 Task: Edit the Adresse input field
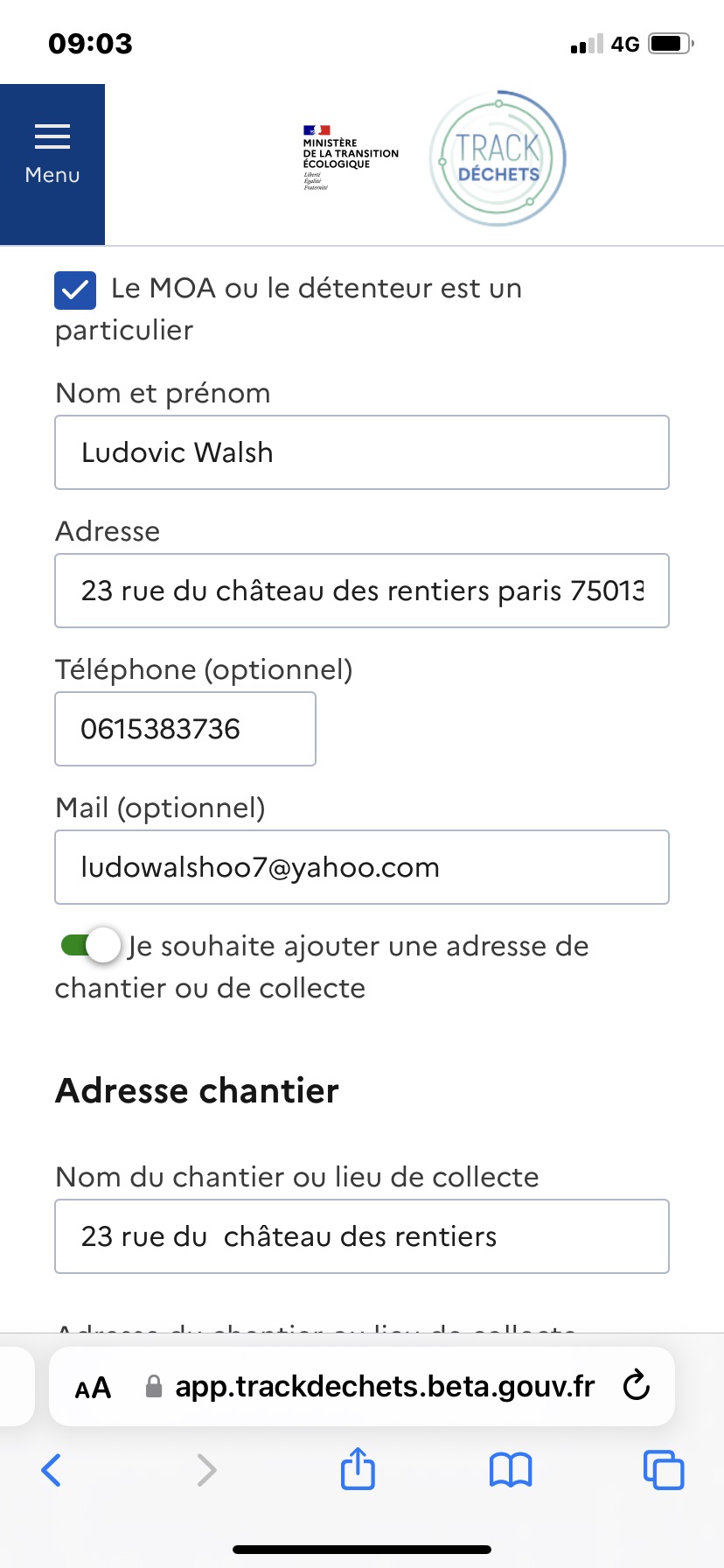pyautogui.click(x=361, y=591)
